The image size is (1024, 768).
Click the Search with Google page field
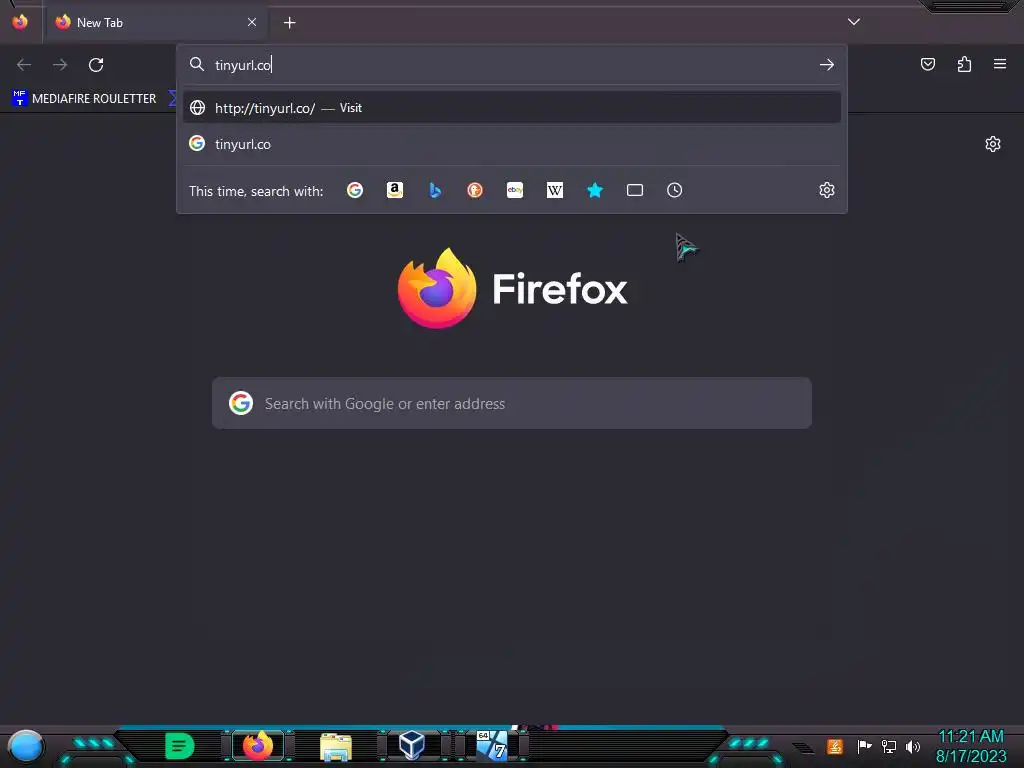click(512, 404)
